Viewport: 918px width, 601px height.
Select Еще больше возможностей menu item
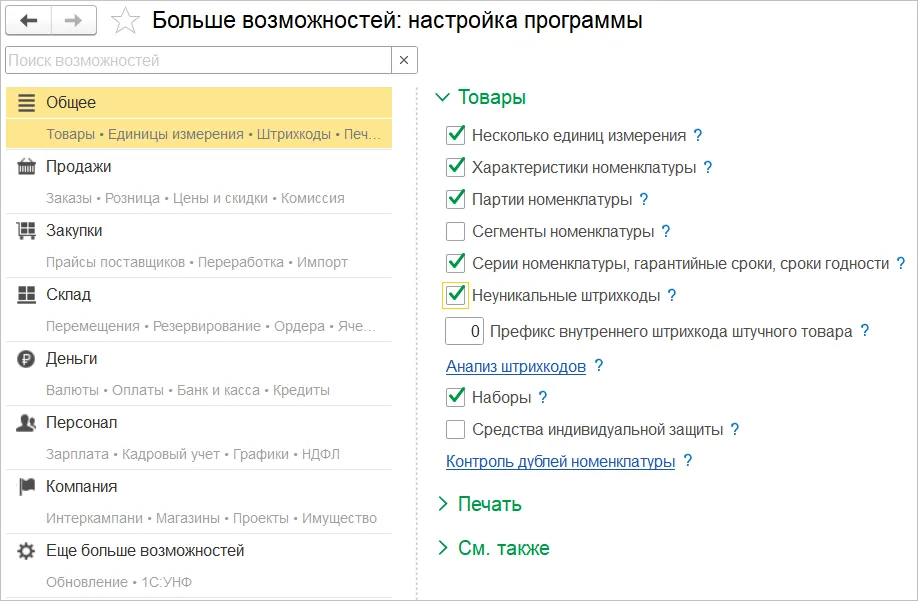pyautogui.click(x=145, y=551)
